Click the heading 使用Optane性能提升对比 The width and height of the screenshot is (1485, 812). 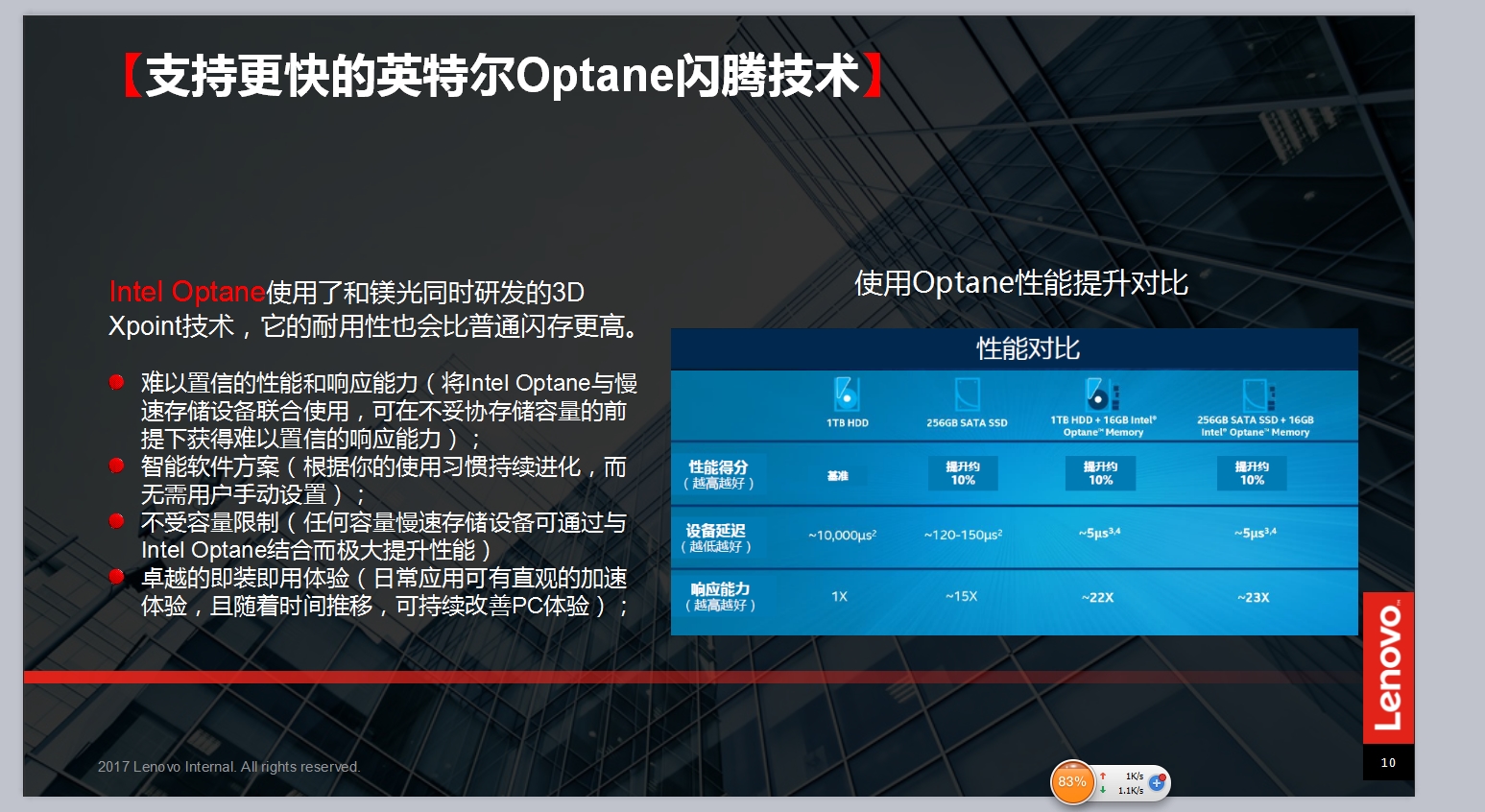pos(1021,282)
